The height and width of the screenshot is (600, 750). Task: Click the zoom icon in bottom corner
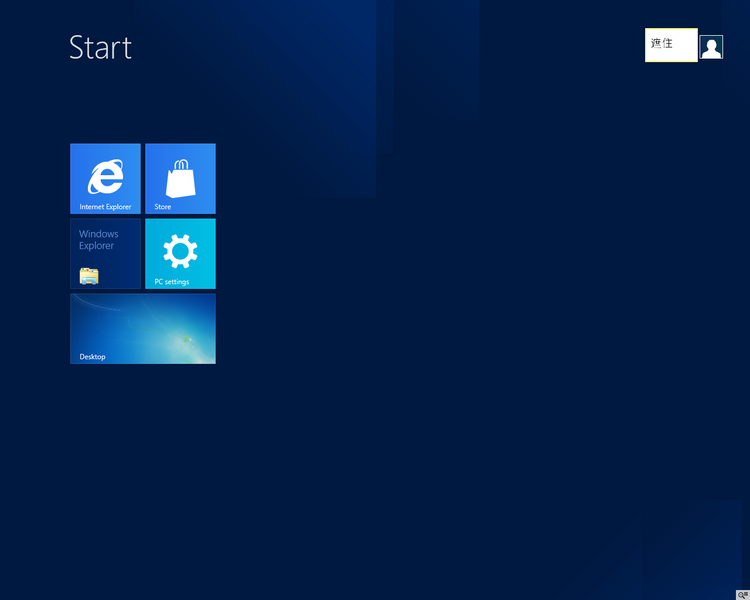(x=743, y=595)
